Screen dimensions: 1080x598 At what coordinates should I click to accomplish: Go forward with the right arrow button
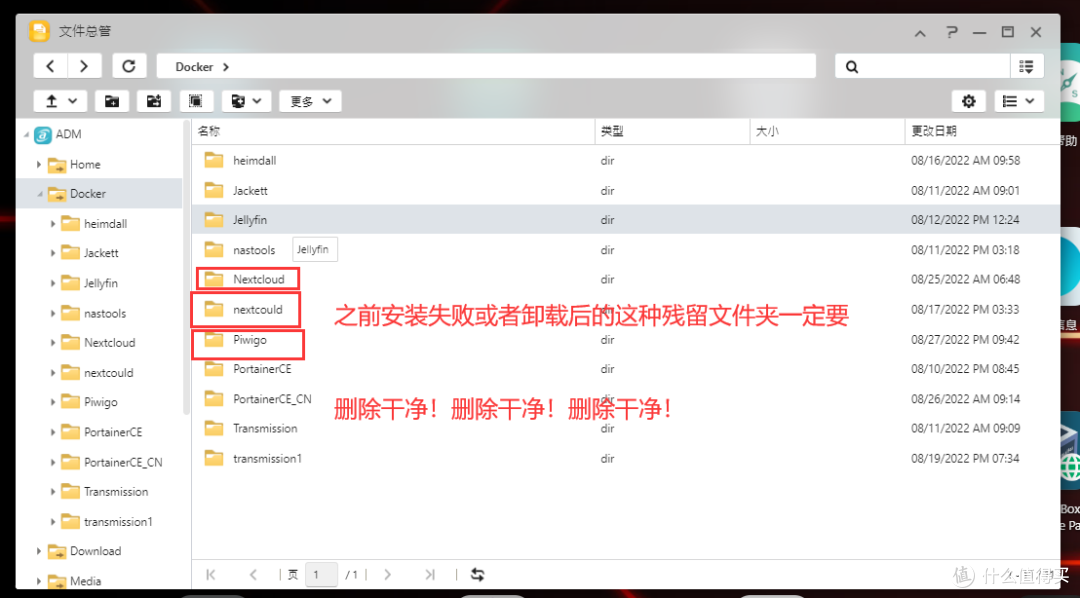pyautogui.click(x=84, y=66)
